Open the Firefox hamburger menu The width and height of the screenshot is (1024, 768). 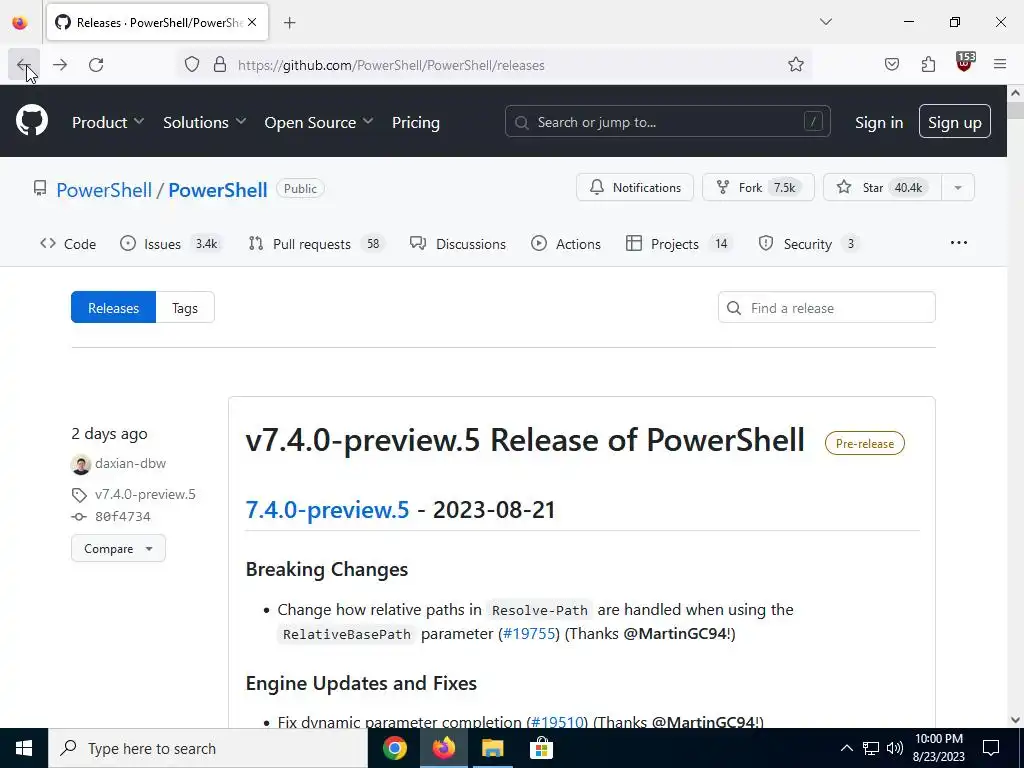pos(1000,64)
